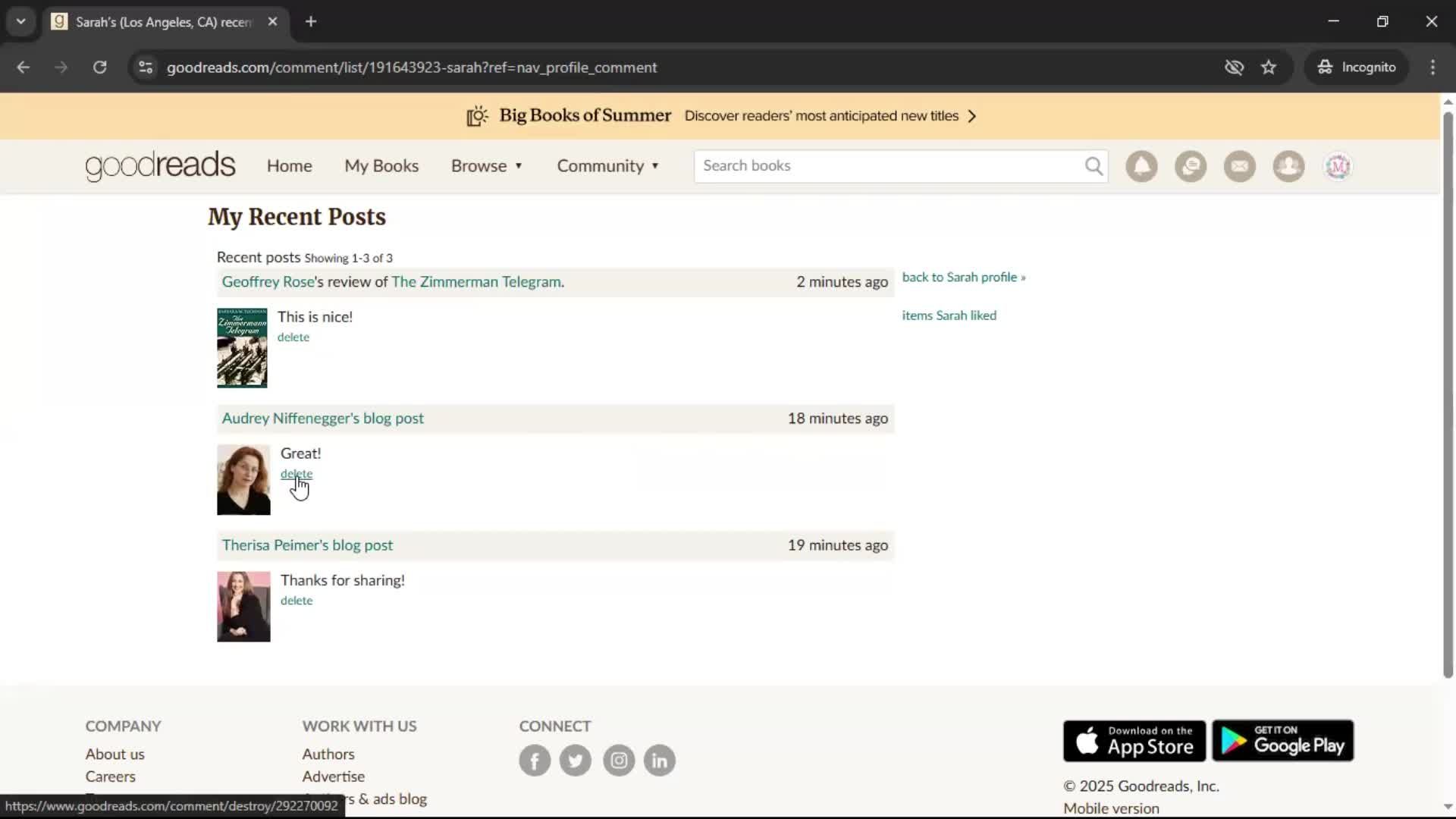Open the group discussions icon
The height and width of the screenshot is (819, 1456).
point(1191,166)
